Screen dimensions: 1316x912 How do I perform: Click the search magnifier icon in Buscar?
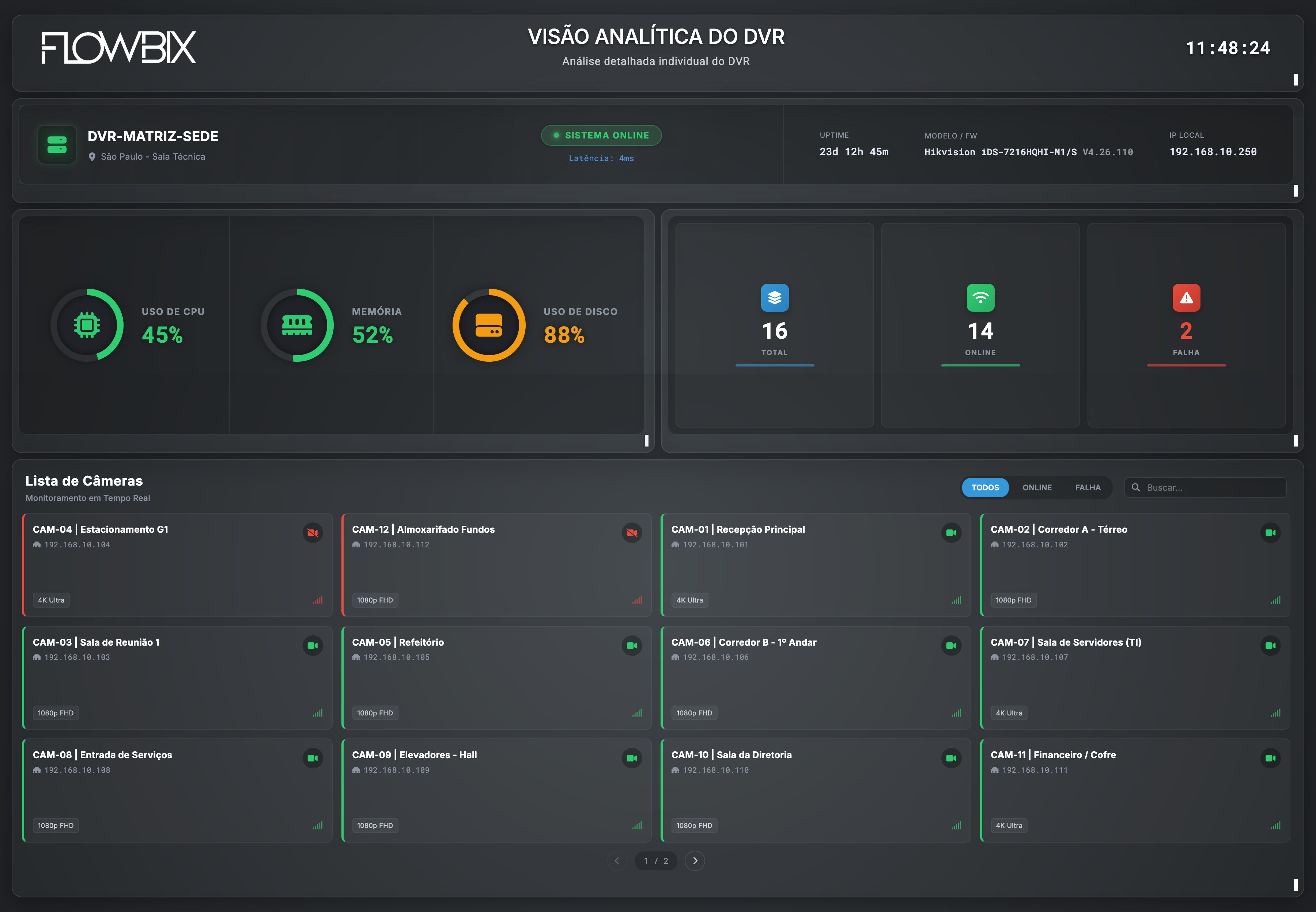coord(1136,487)
